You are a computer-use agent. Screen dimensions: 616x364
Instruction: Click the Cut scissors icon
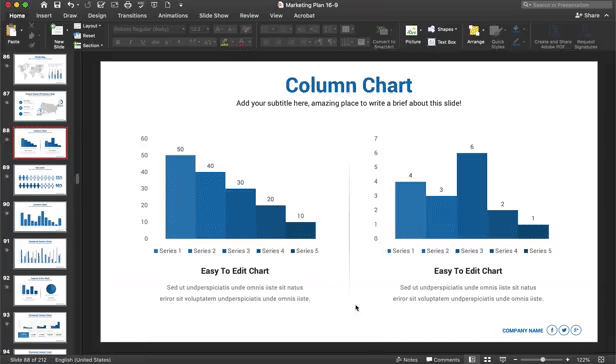tap(31, 26)
